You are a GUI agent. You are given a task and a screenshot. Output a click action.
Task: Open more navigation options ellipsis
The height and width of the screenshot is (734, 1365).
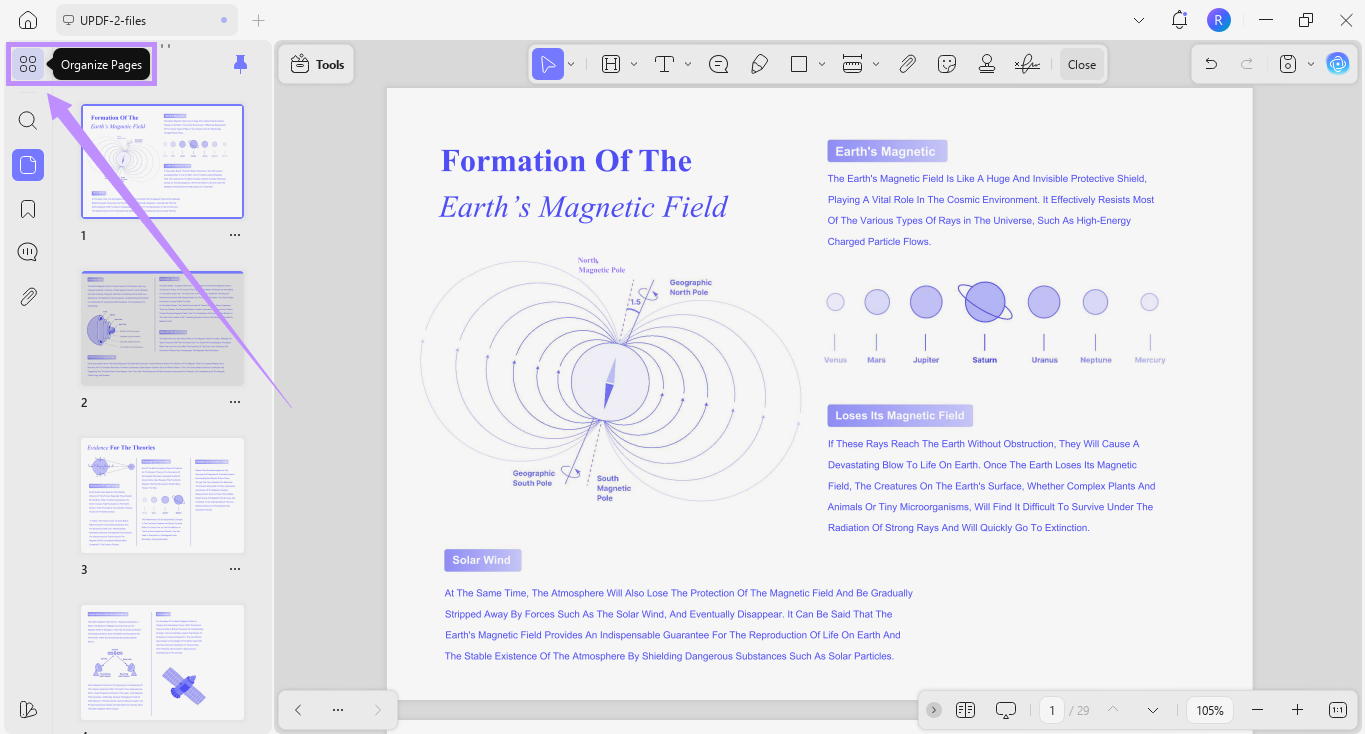338,710
